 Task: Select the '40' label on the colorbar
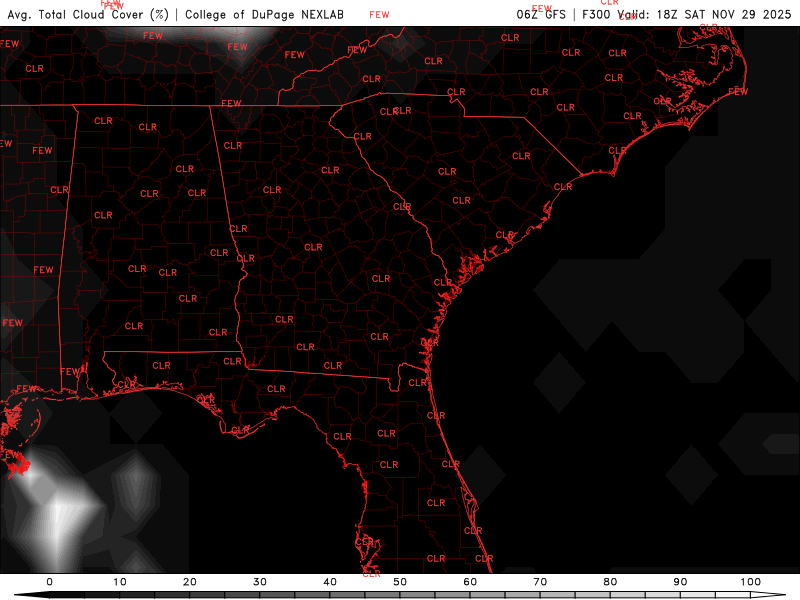pos(330,582)
